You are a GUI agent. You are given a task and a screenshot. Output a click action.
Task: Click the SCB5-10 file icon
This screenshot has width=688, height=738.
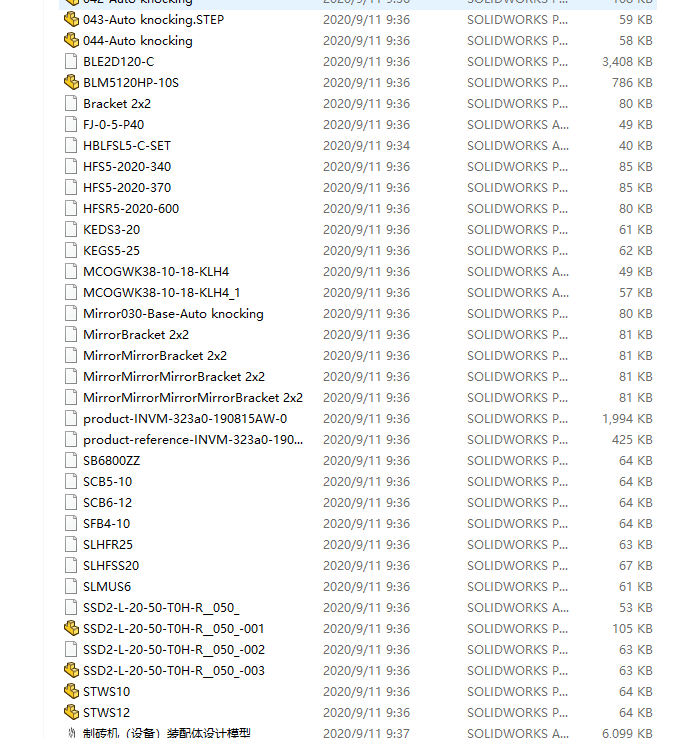[x=71, y=481]
